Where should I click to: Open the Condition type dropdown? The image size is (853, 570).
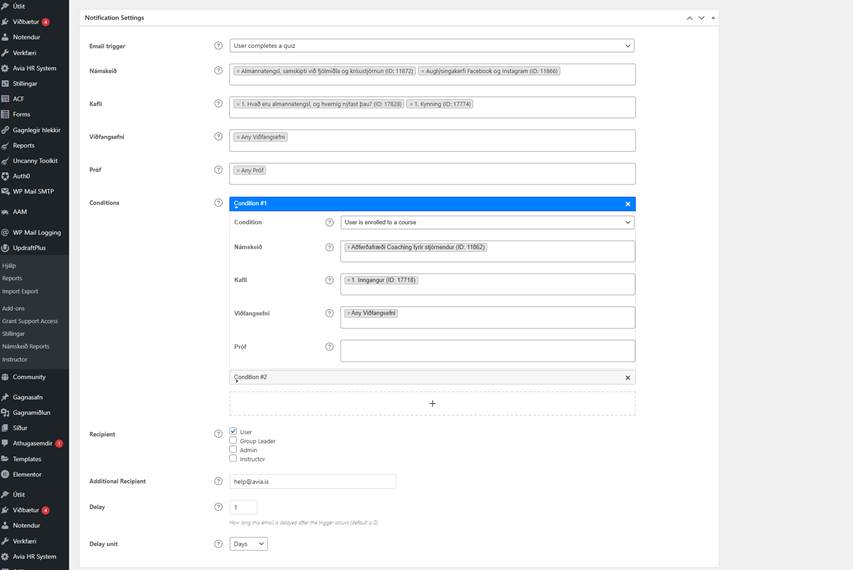pyautogui.click(x=487, y=222)
